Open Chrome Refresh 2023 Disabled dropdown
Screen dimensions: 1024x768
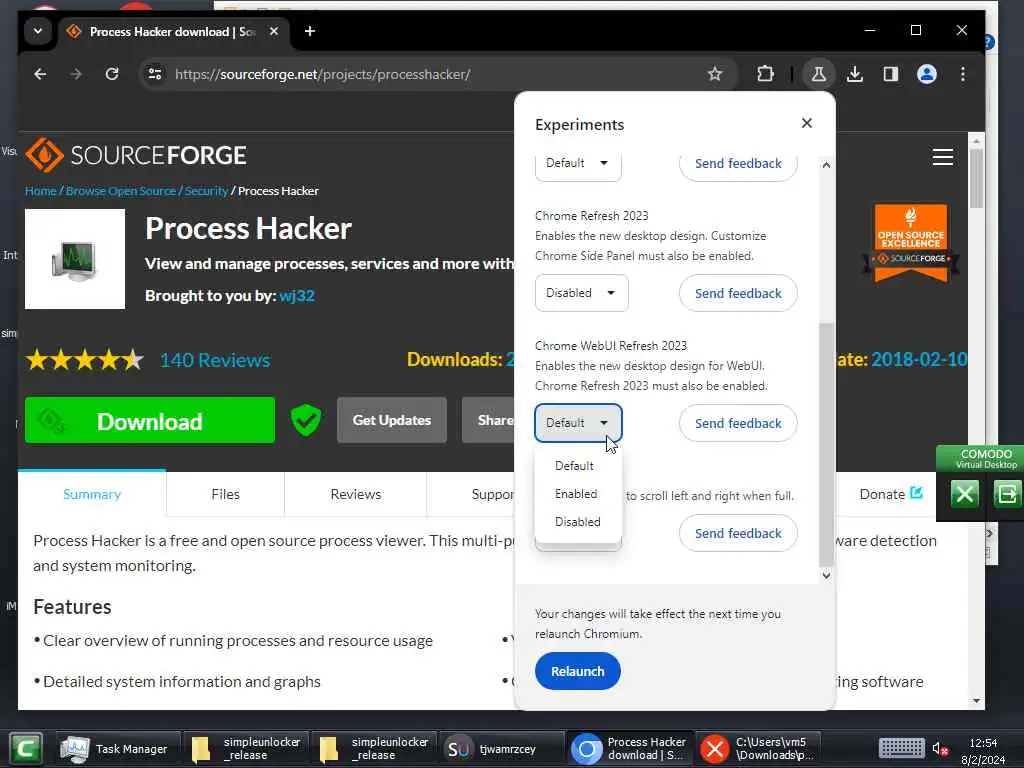(581, 293)
